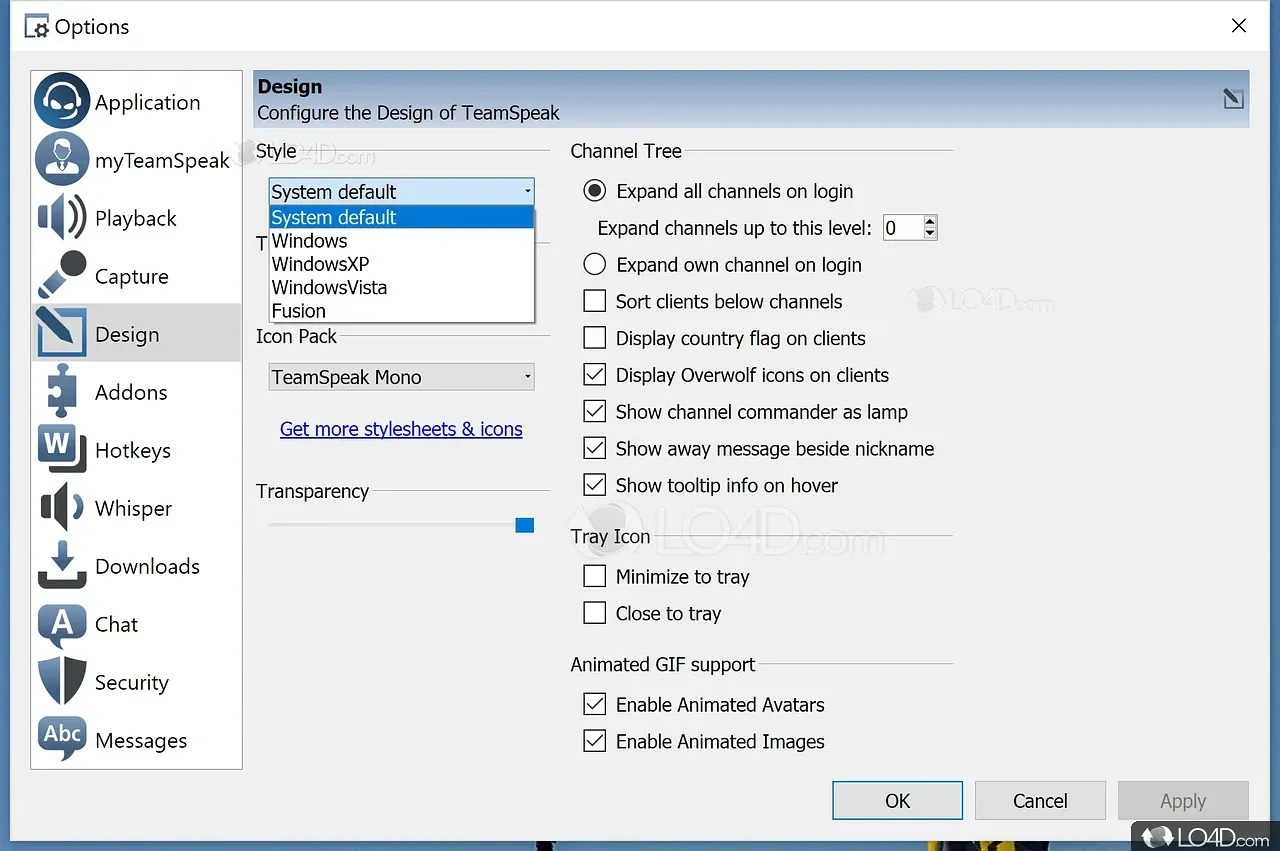The image size is (1280, 851).
Task: Switch to Playback settings
Action: (136, 218)
